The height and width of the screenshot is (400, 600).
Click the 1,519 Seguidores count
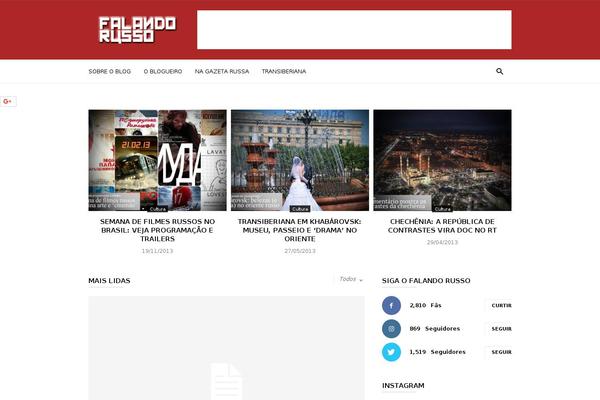coord(437,352)
